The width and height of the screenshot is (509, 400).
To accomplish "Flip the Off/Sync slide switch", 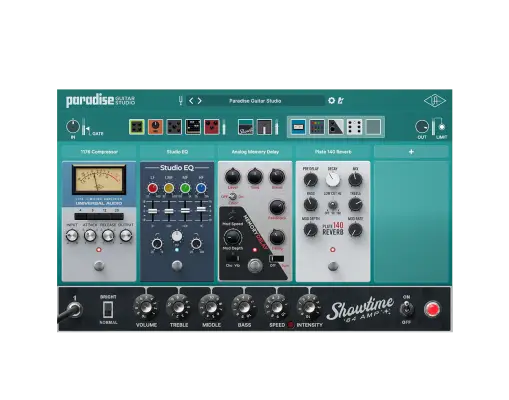I will [x=277, y=259].
